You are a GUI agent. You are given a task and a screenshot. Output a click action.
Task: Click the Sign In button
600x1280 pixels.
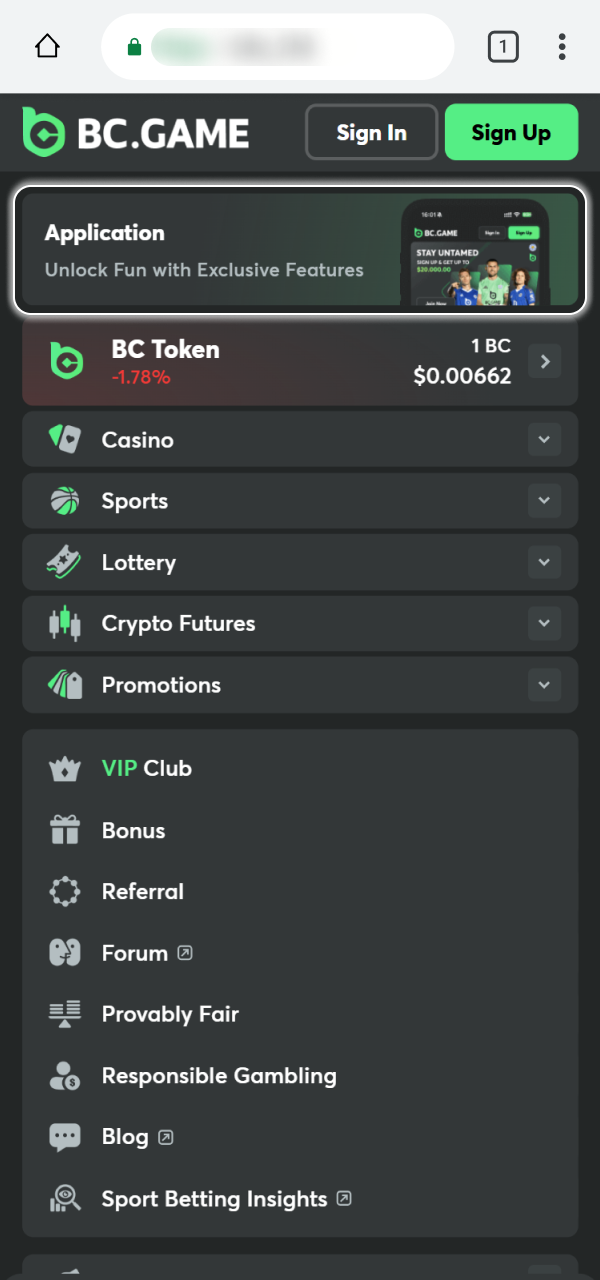[371, 131]
